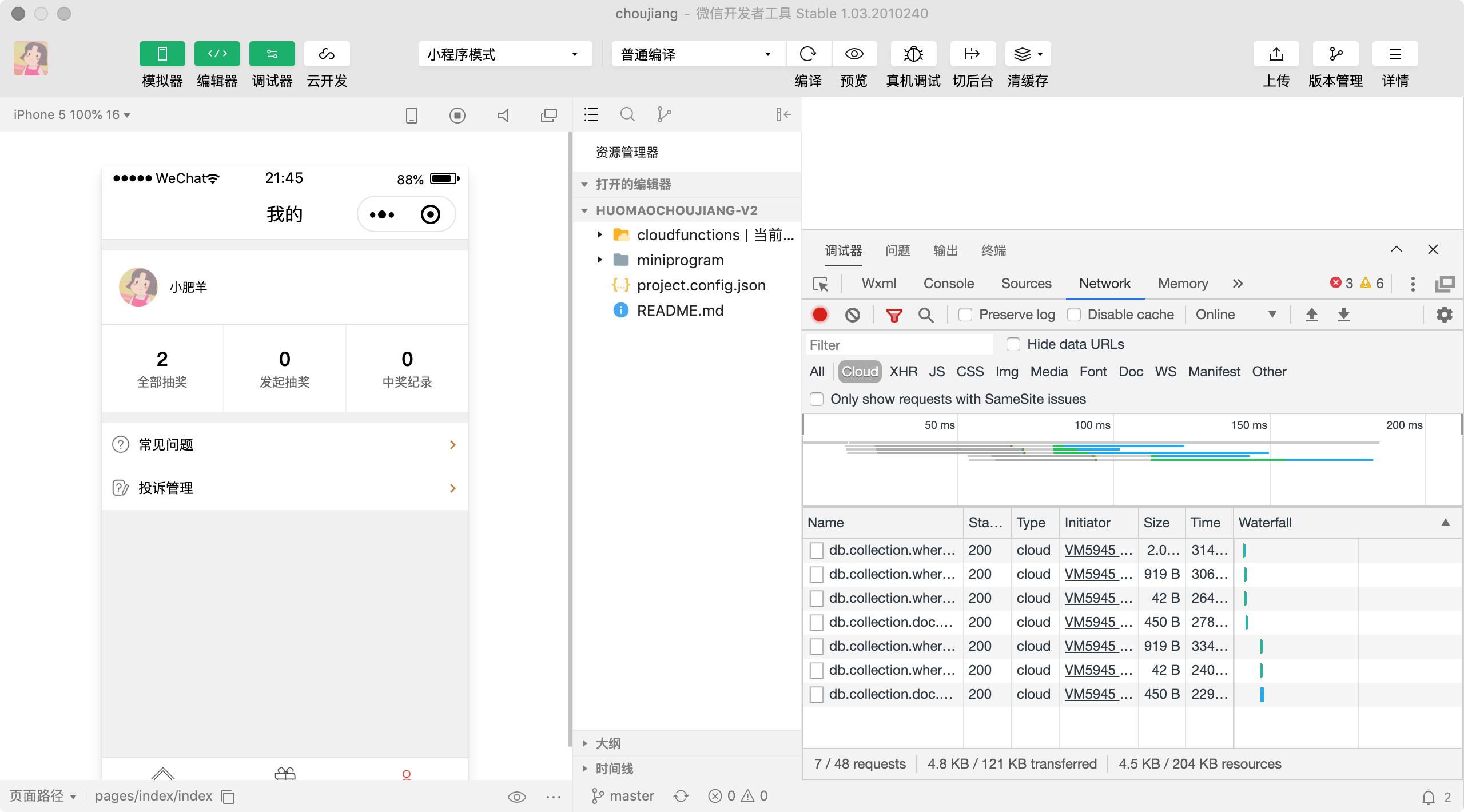Click the 预览 eye icon in toolbar
Viewport: 1464px width, 812px height.
tap(854, 54)
